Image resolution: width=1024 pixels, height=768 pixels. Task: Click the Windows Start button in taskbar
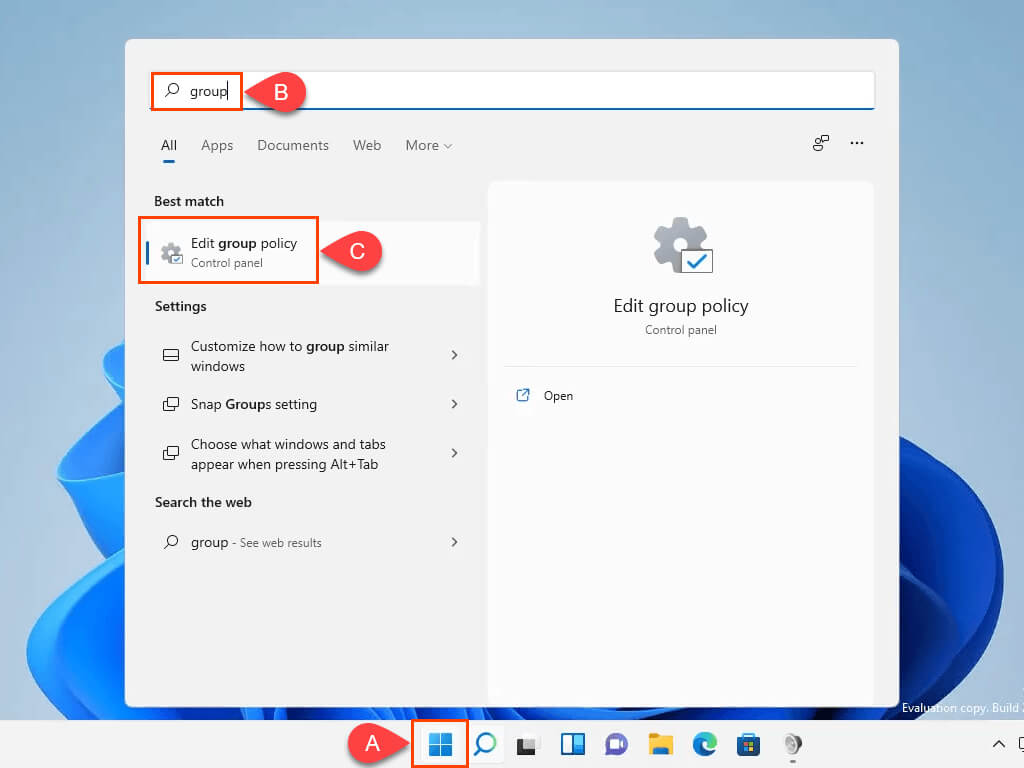pyautogui.click(x=440, y=744)
